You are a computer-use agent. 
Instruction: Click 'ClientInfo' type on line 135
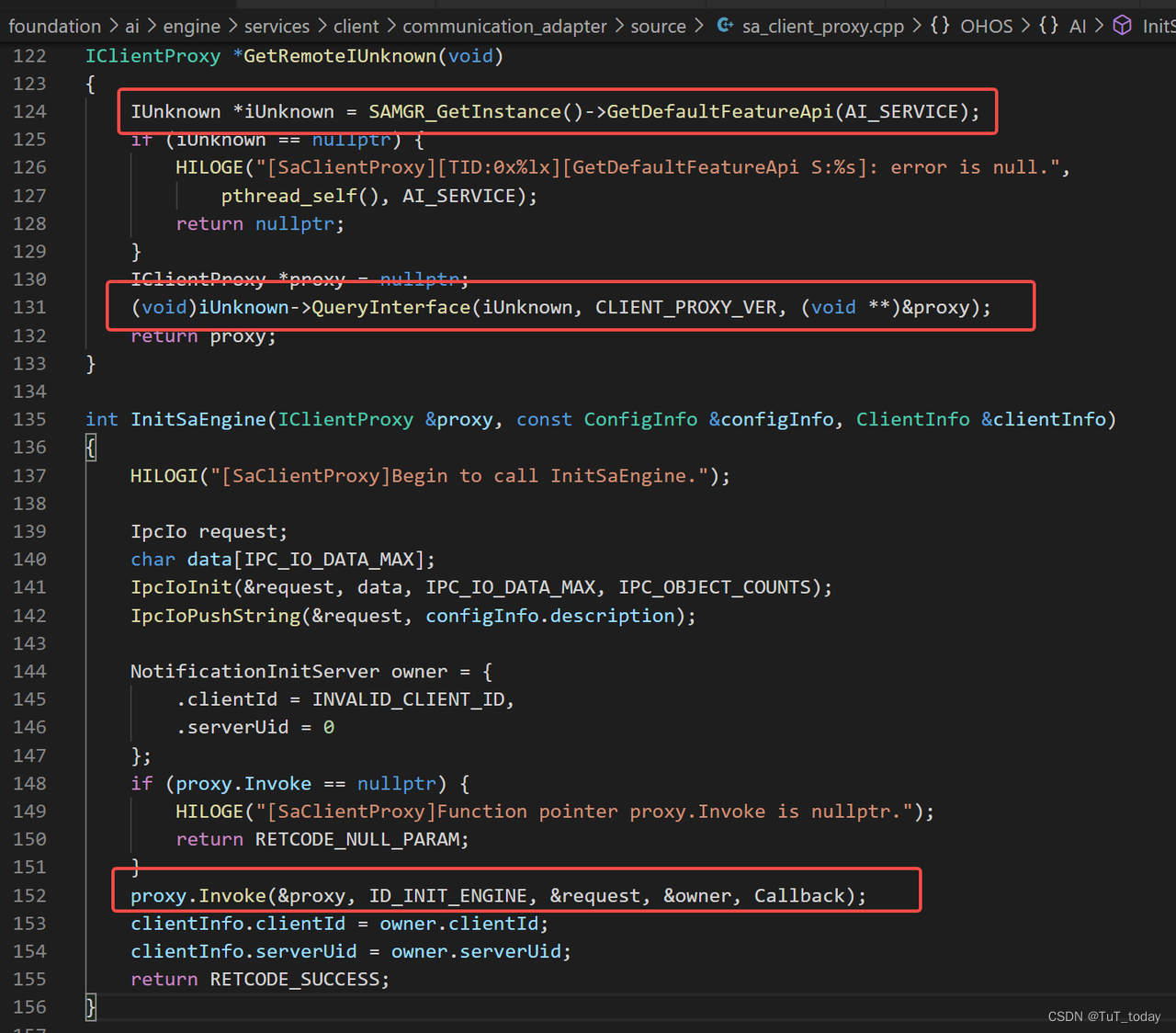tap(912, 419)
